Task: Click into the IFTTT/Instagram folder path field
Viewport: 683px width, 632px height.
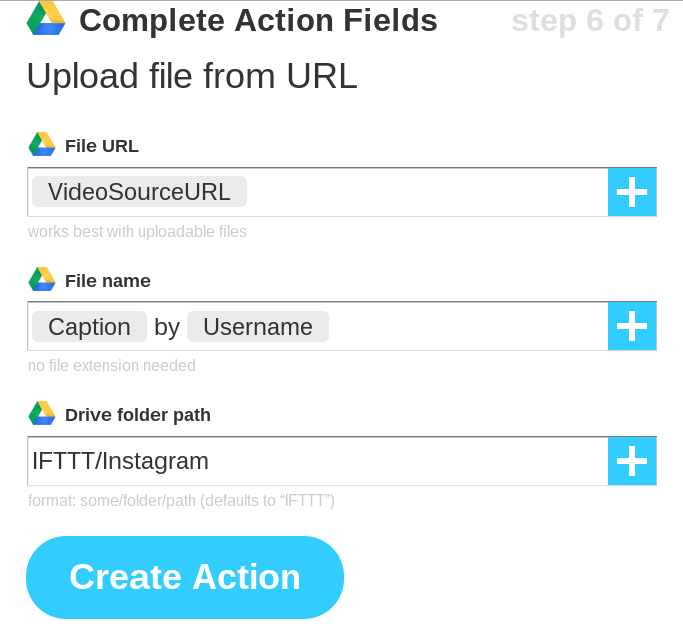Action: (318, 461)
